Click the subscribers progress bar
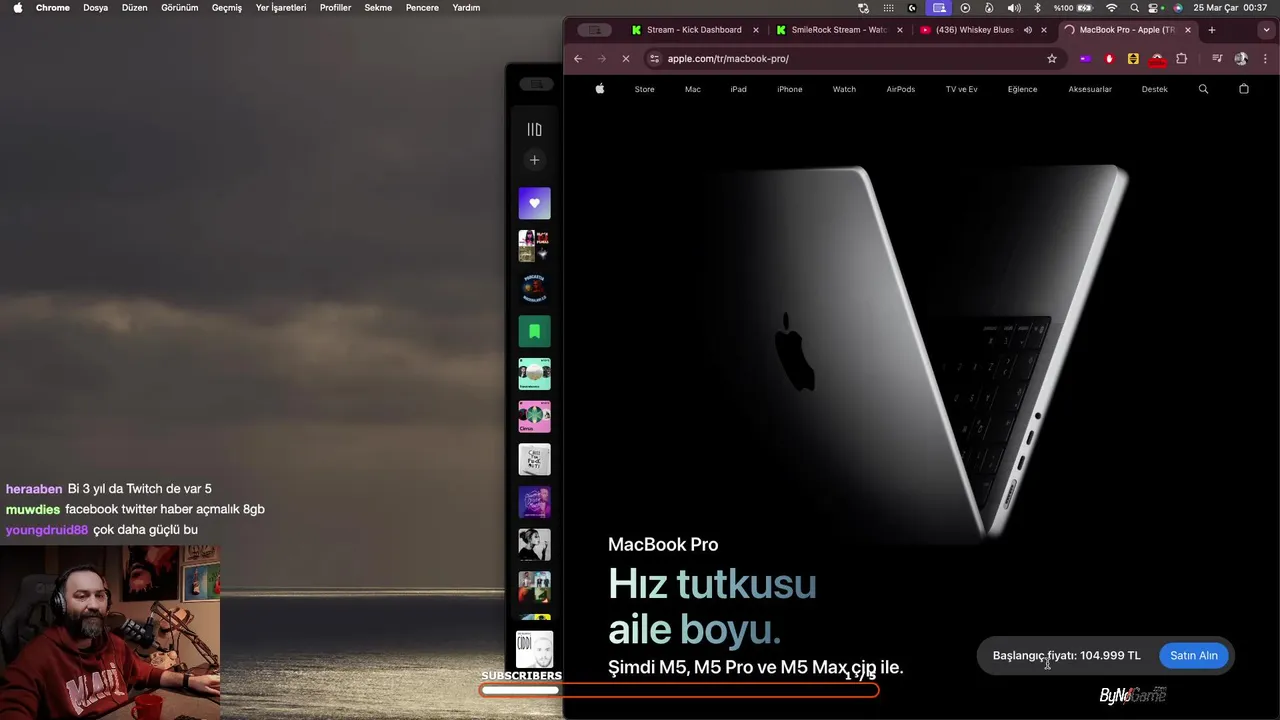1280x720 pixels. point(679,690)
